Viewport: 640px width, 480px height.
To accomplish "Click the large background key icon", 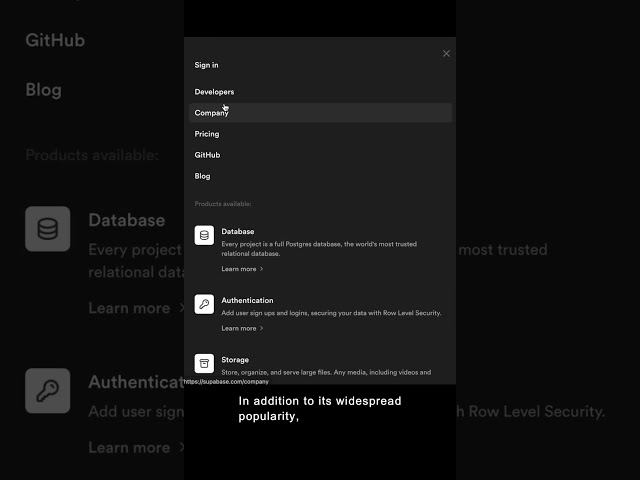I will click(48, 391).
